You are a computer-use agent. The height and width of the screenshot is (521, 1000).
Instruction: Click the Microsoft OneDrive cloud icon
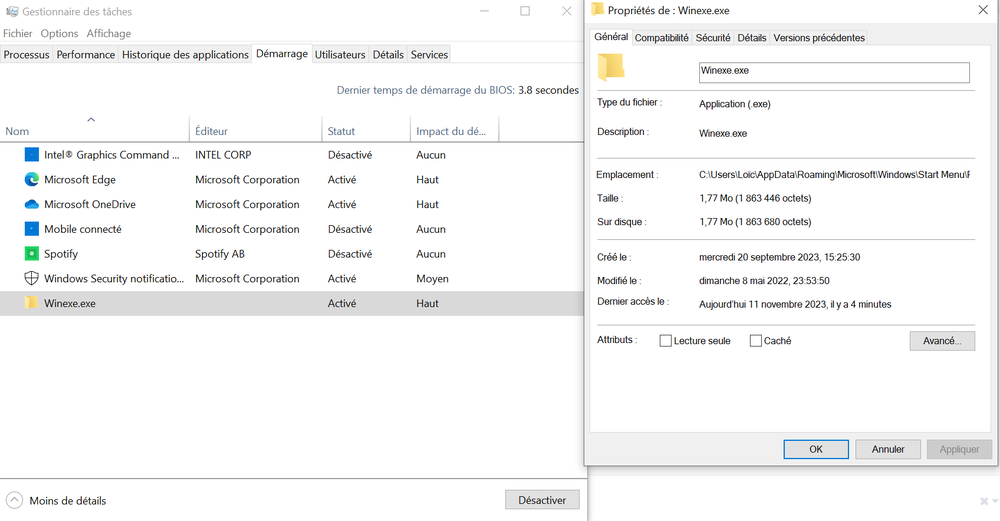(31, 204)
